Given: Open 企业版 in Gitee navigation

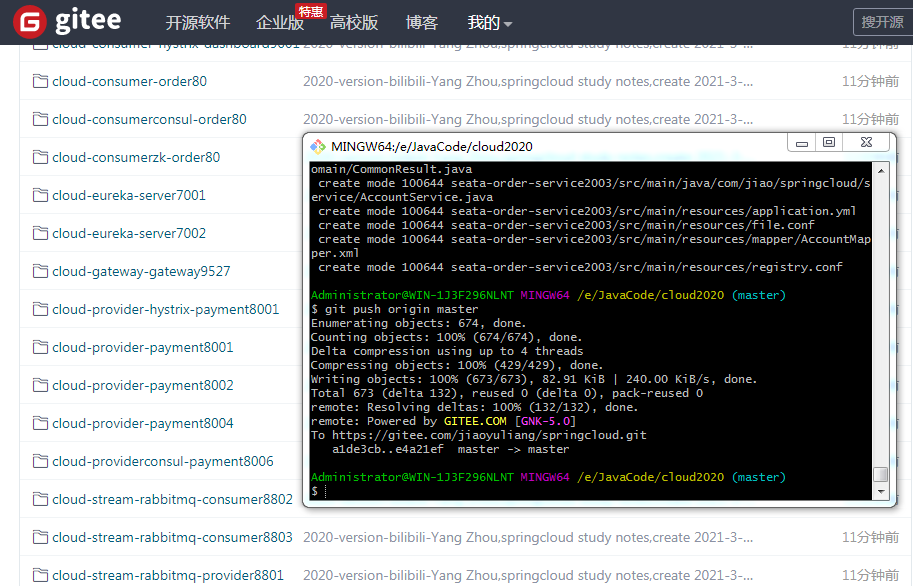Looking at the screenshot, I should coord(280,23).
